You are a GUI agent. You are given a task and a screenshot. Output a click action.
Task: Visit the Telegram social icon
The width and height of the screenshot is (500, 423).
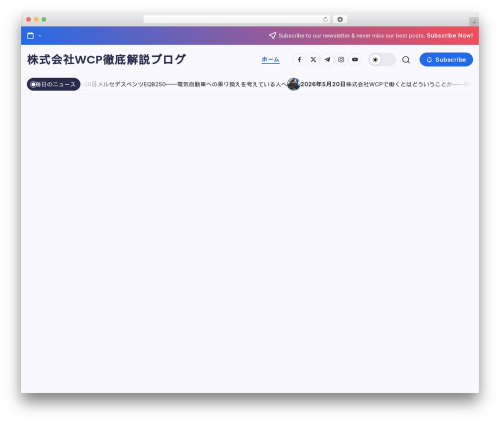click(327, 60)
